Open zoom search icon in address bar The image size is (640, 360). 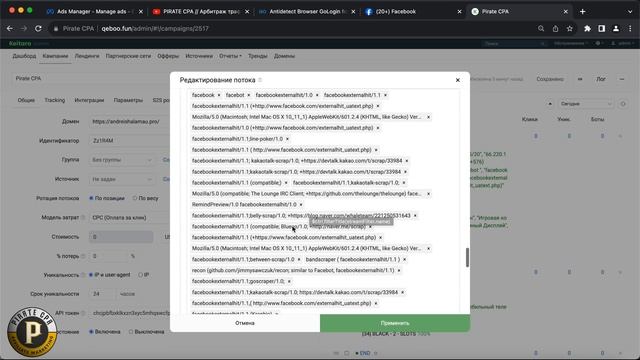tap(541, 29)
